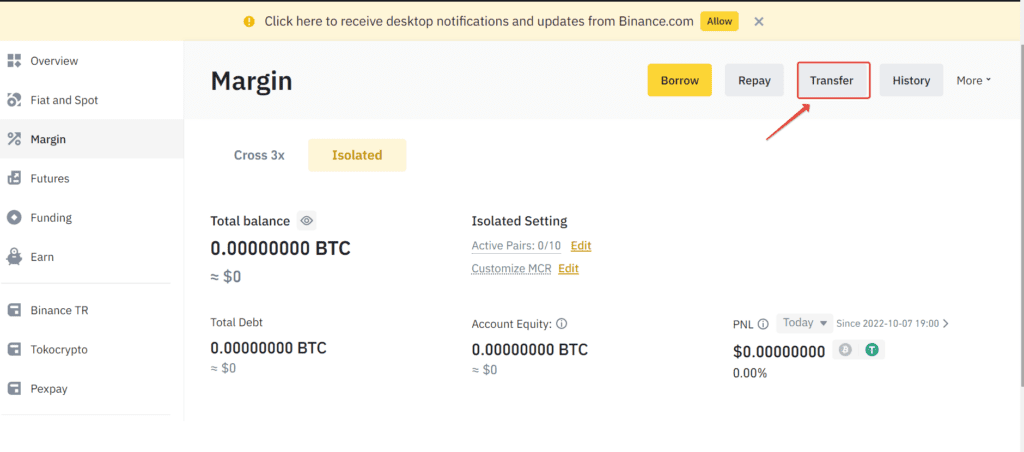Click the Overview grid icon
The height and width of the screenshot is (452, 1024).
(14, 61)
